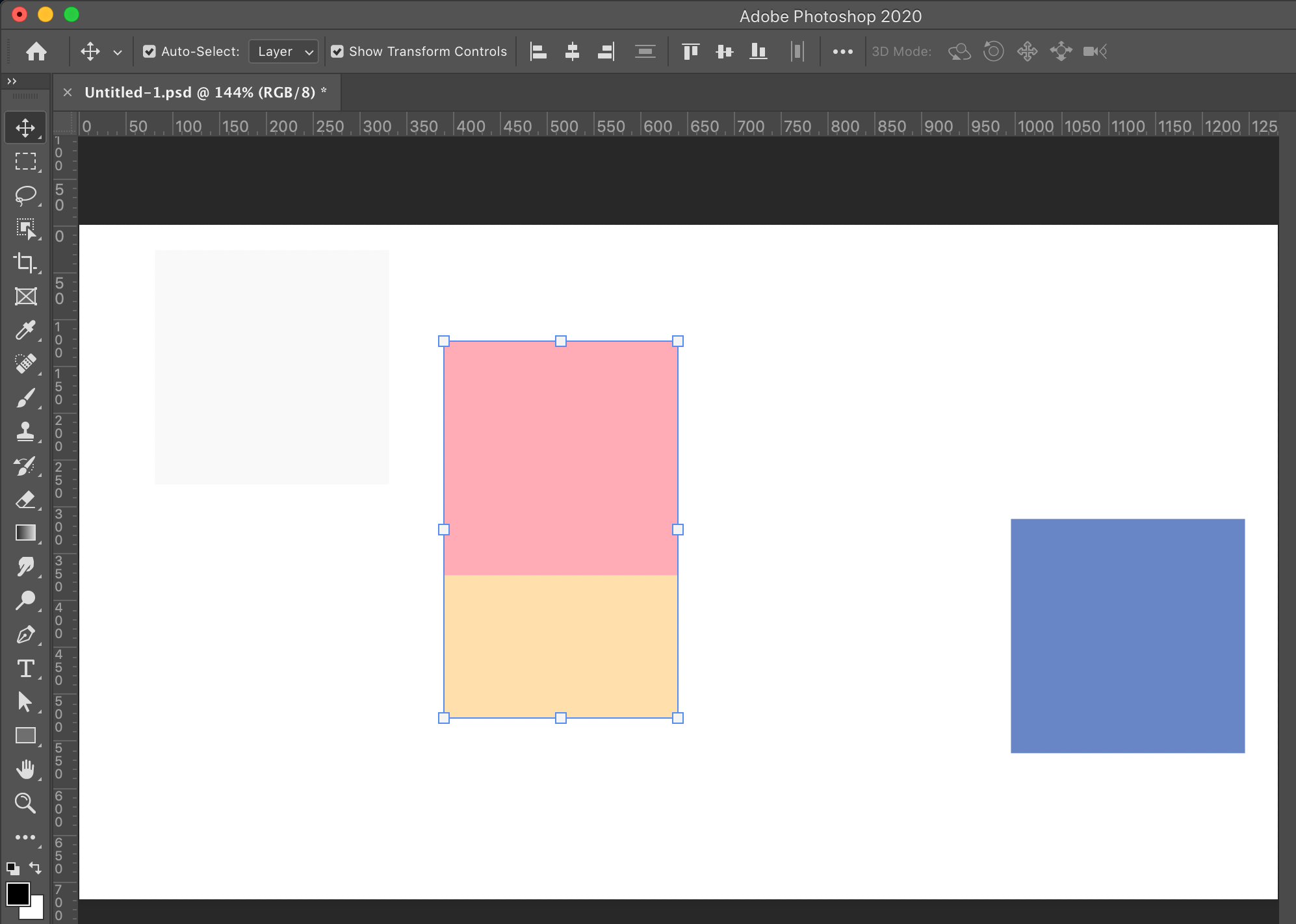Screen dimensions: 1296x924
Task: Click the Home icon in options bar
Action: pos(36,51)
